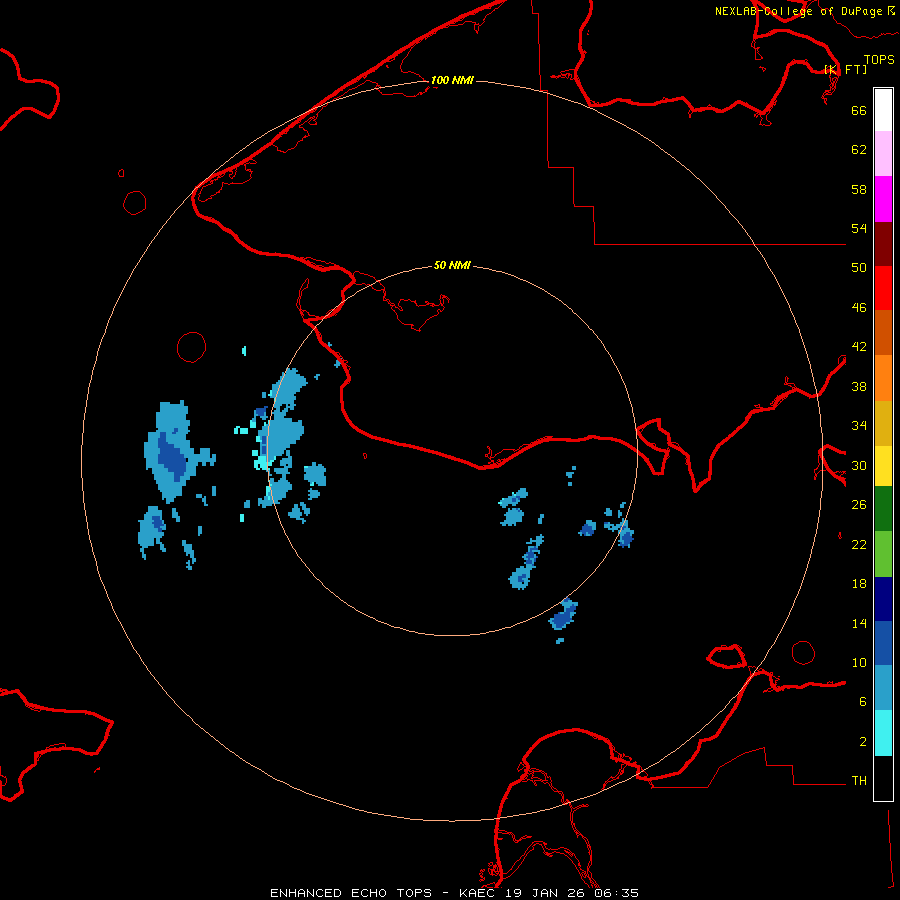Viewport: 900px width, 900px height.
Task: Click the yellow swatch between 34 and 30
Action: pos(883,465)
